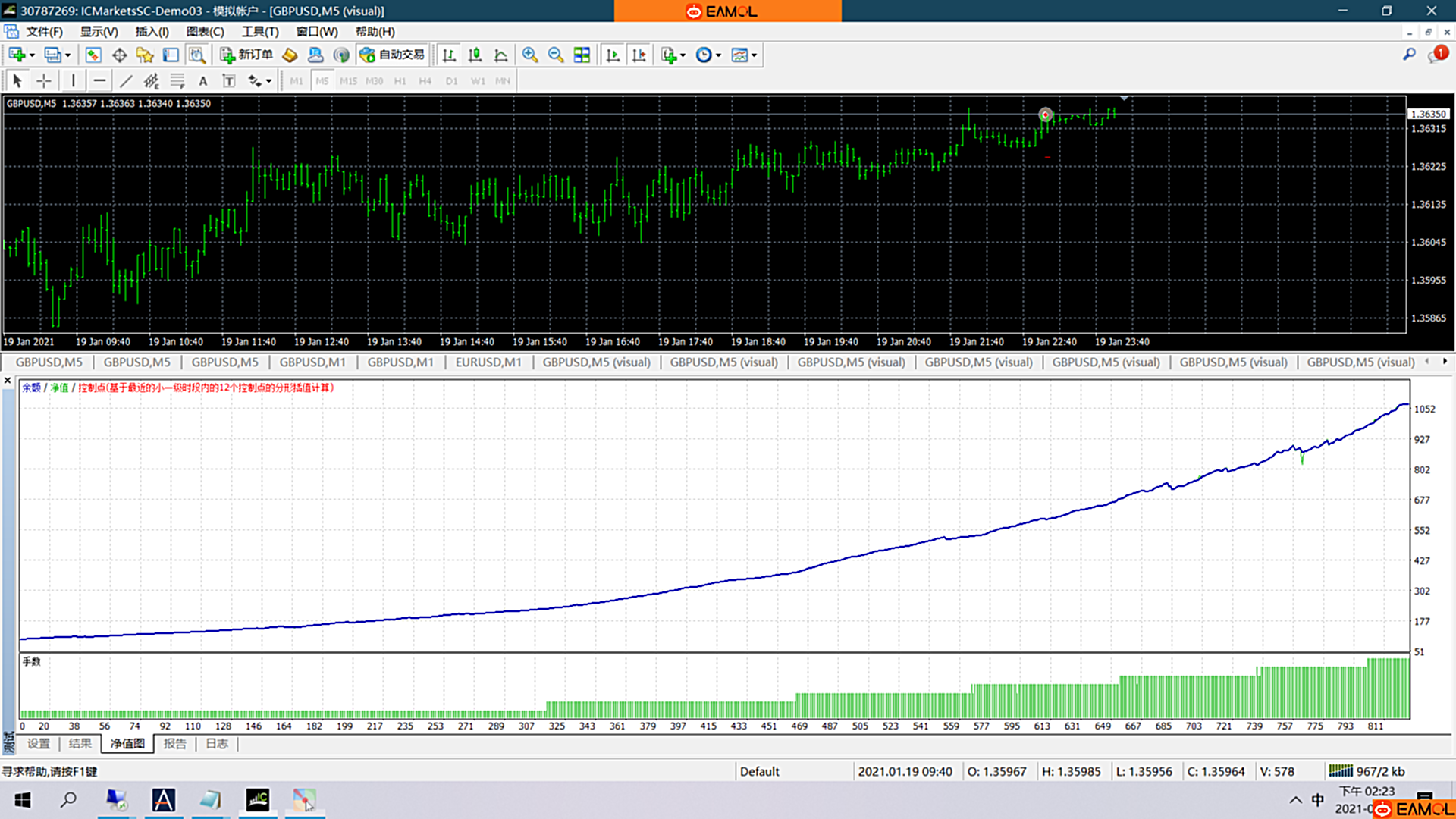This screenshot has width=1456, height=819.
Task: Open the New Chart dropdown arrow
Action: pyautogui.click(x=32, y=55)
